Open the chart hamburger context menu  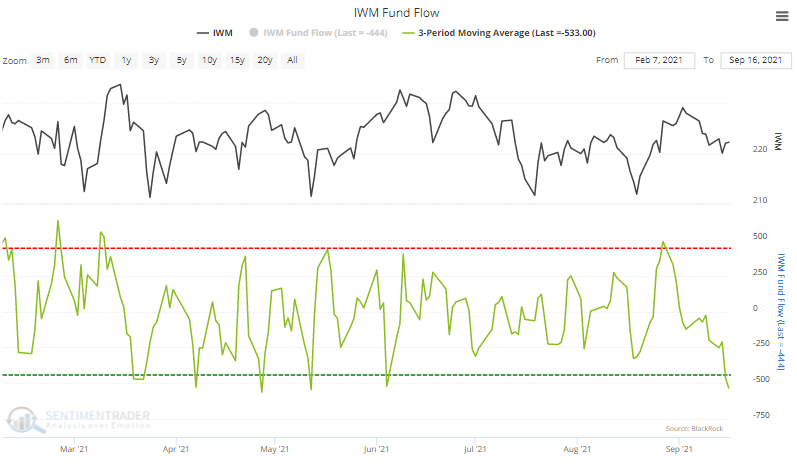(780, 15)
